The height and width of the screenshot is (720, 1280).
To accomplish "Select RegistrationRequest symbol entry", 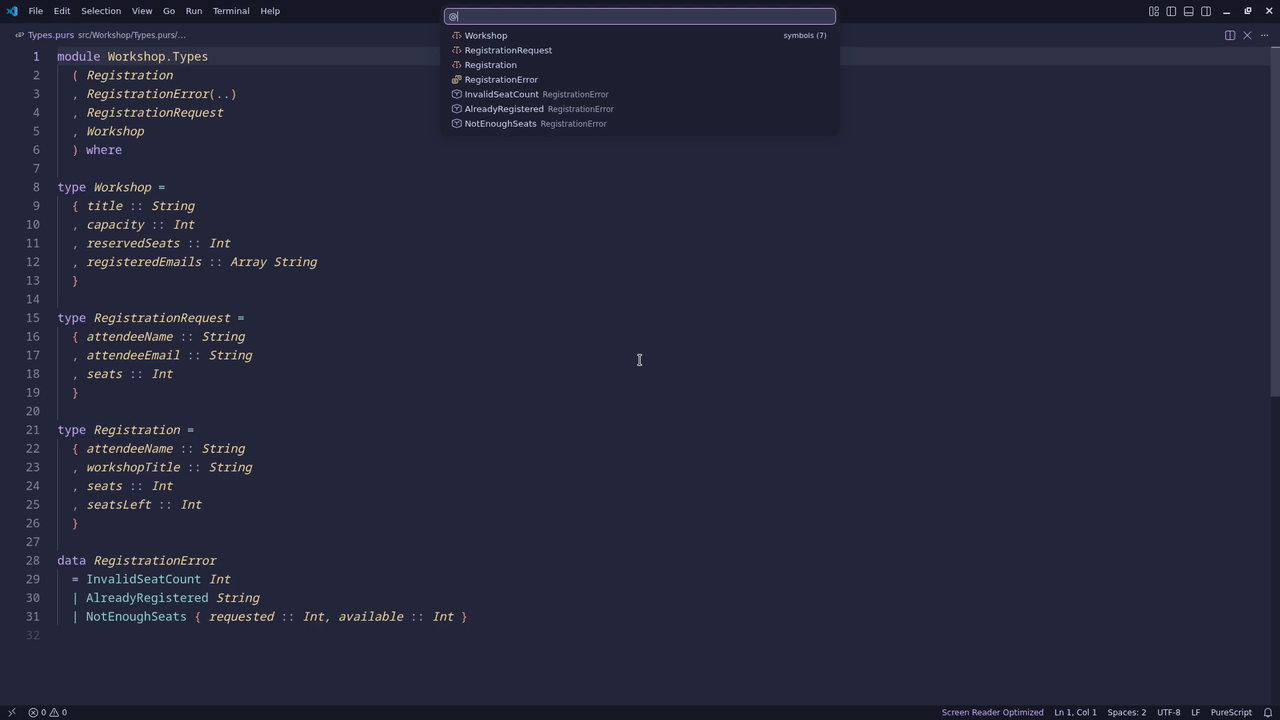I will coord(640,50).
